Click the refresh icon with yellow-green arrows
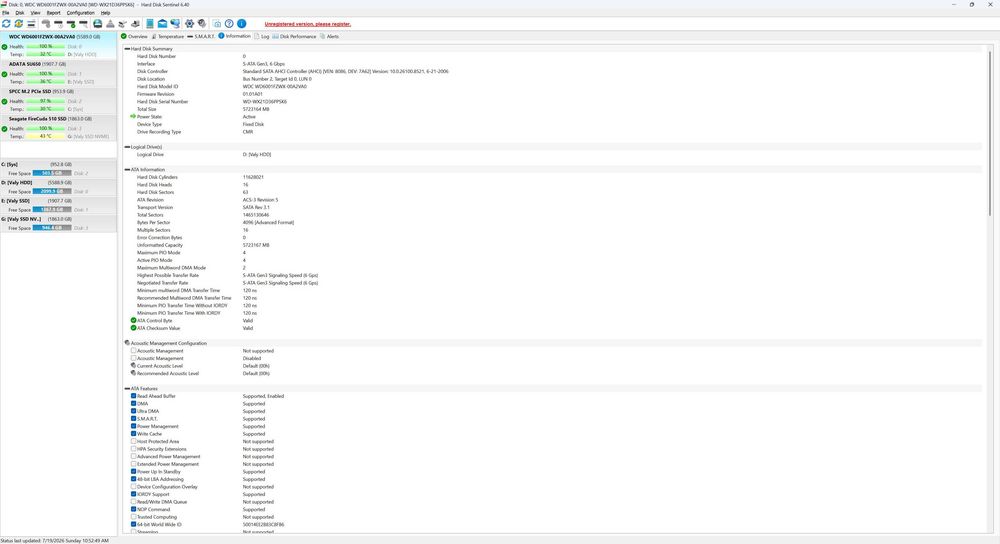 tap(18, 24)
